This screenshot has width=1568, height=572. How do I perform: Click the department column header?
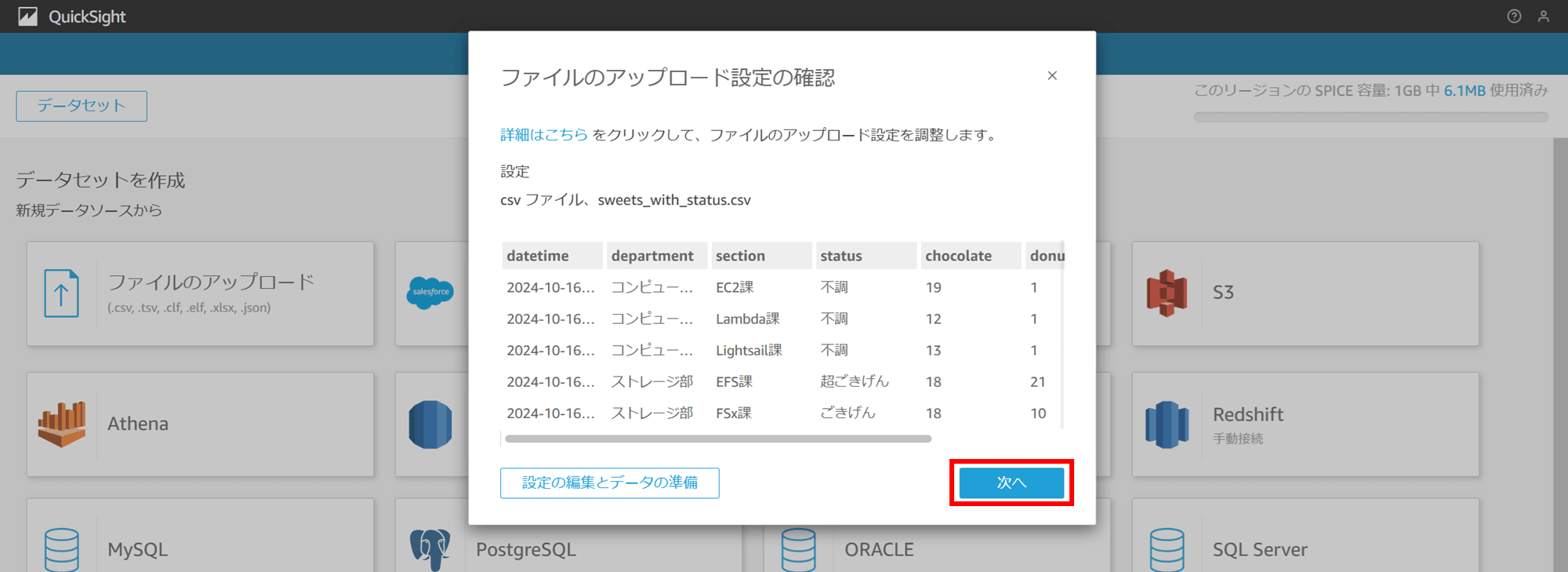(x=656, y=256)
